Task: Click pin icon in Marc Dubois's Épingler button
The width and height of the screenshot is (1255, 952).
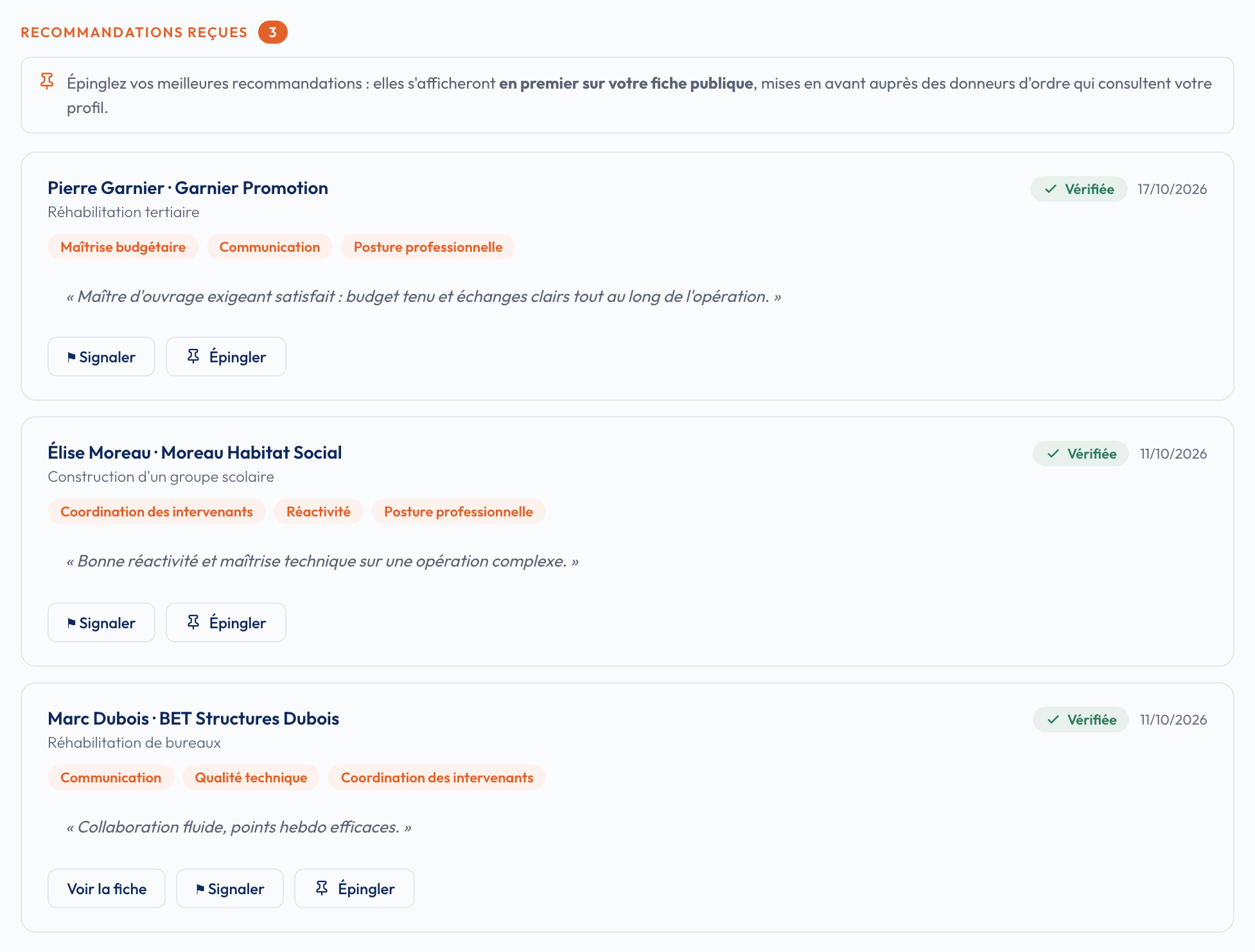Action: coord(322,888)
